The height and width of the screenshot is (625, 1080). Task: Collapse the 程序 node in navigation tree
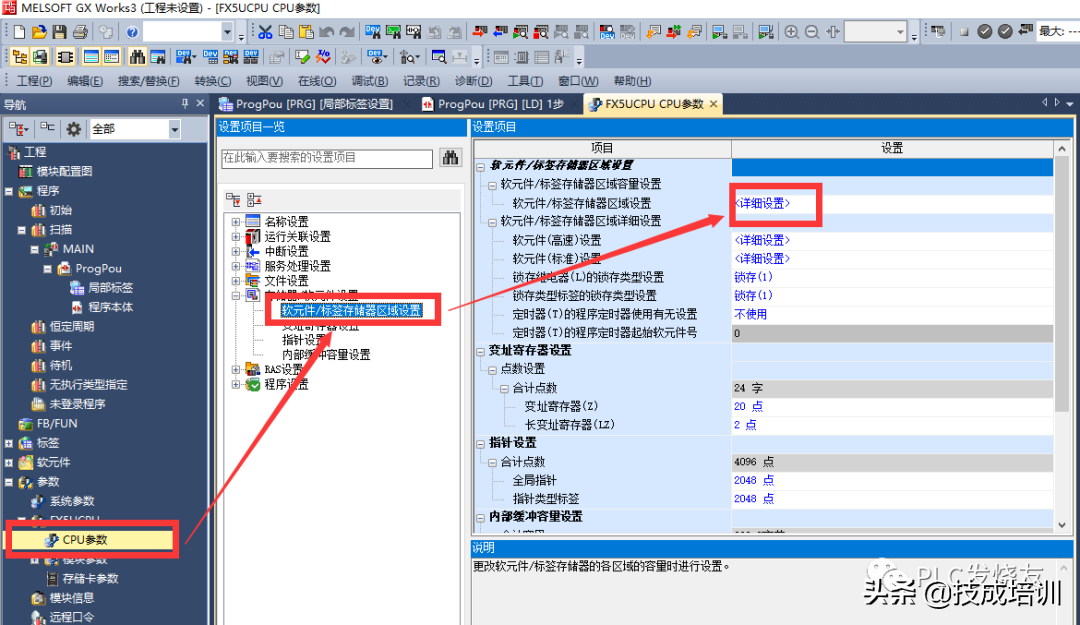click(x=10, y=191)
